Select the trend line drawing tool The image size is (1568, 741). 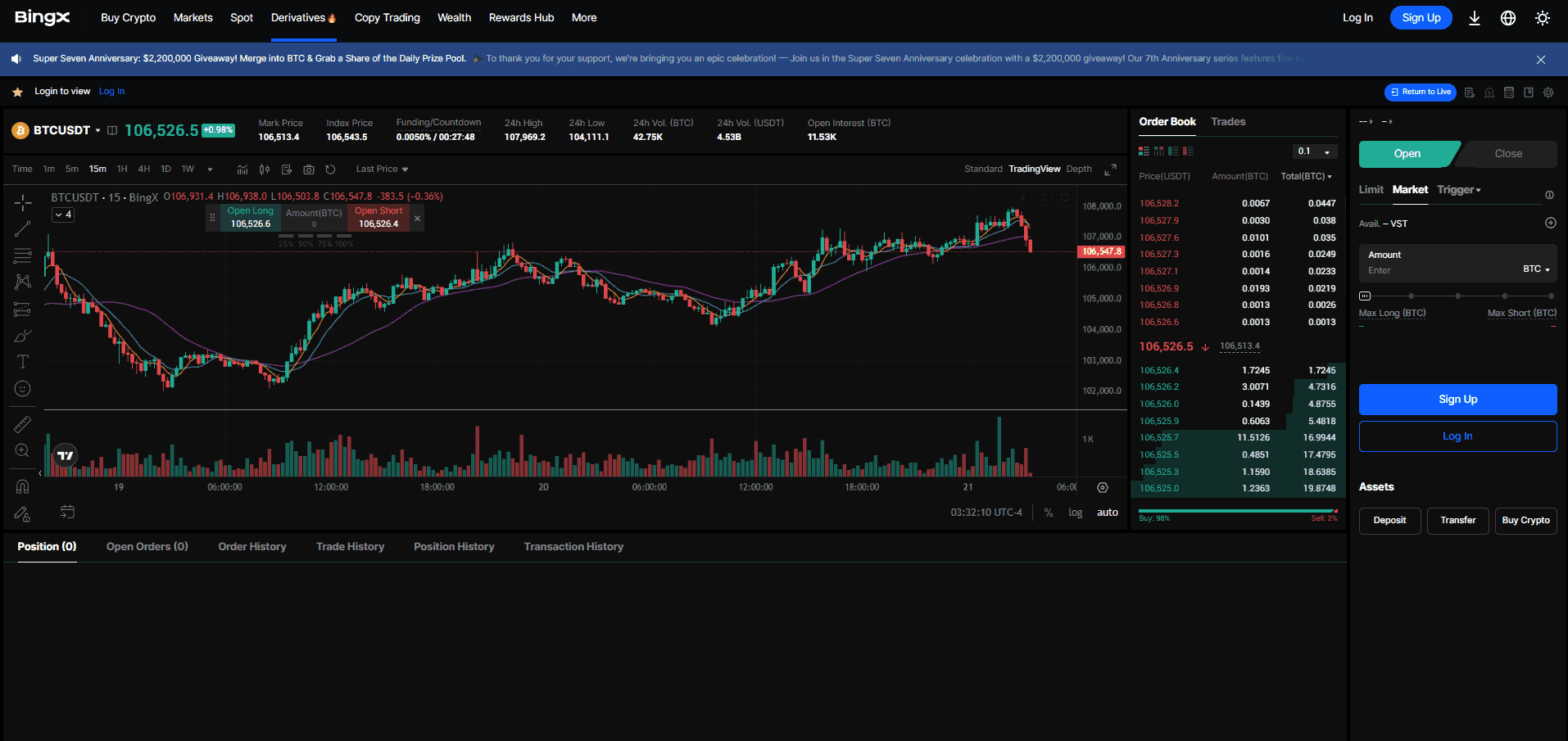coord(22,228)
